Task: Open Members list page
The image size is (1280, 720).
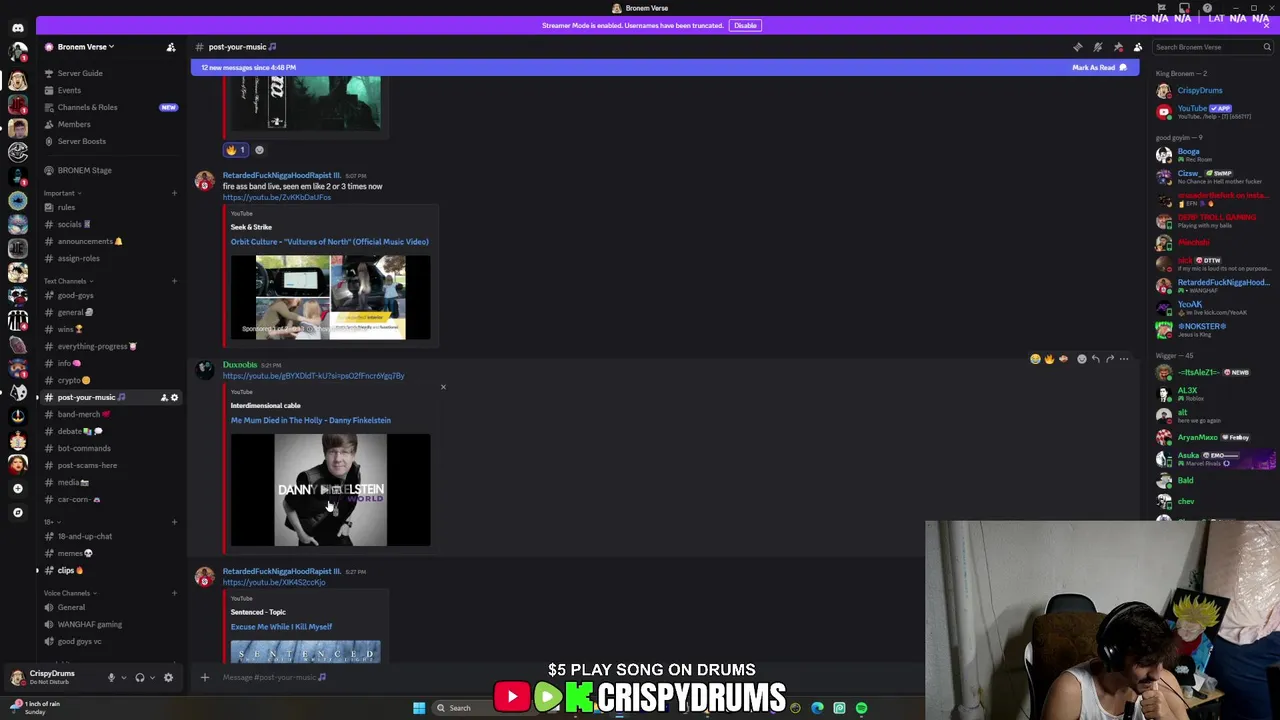Action: pyautogui.click(x=74, y=124)
